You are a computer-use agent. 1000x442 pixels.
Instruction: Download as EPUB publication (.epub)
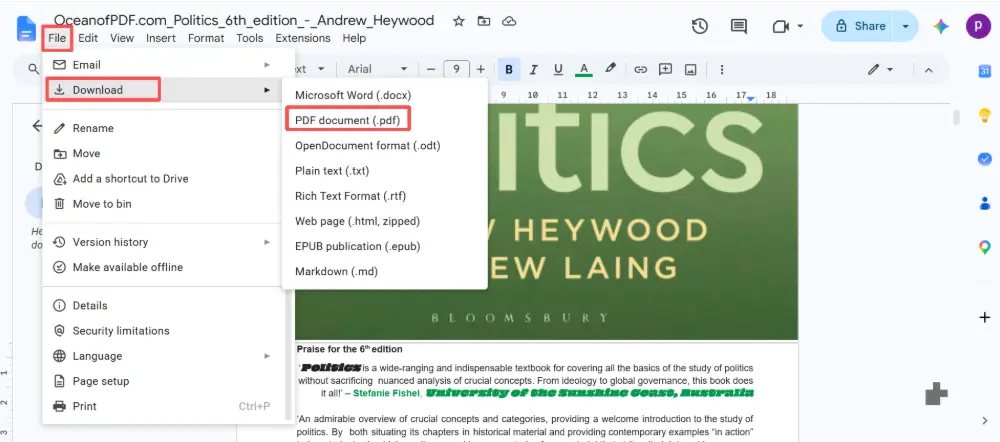(x=385, y=246)
